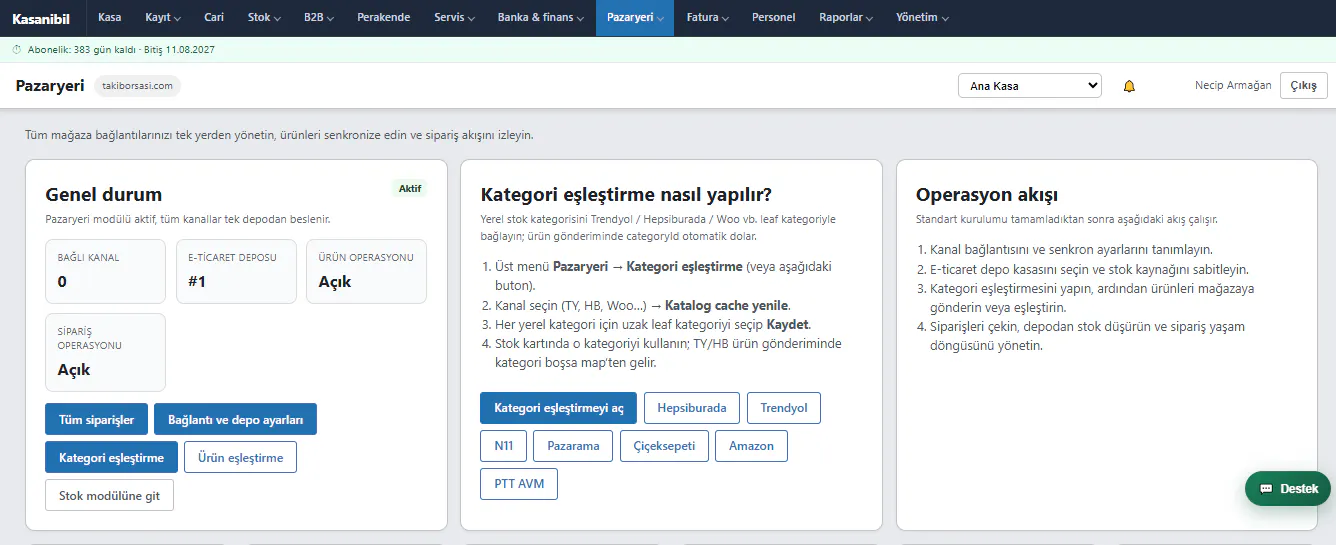Click the E-Ticaret Deposu stat card
The width and height of the screenshot is (1336, 545).
point(236,271)
